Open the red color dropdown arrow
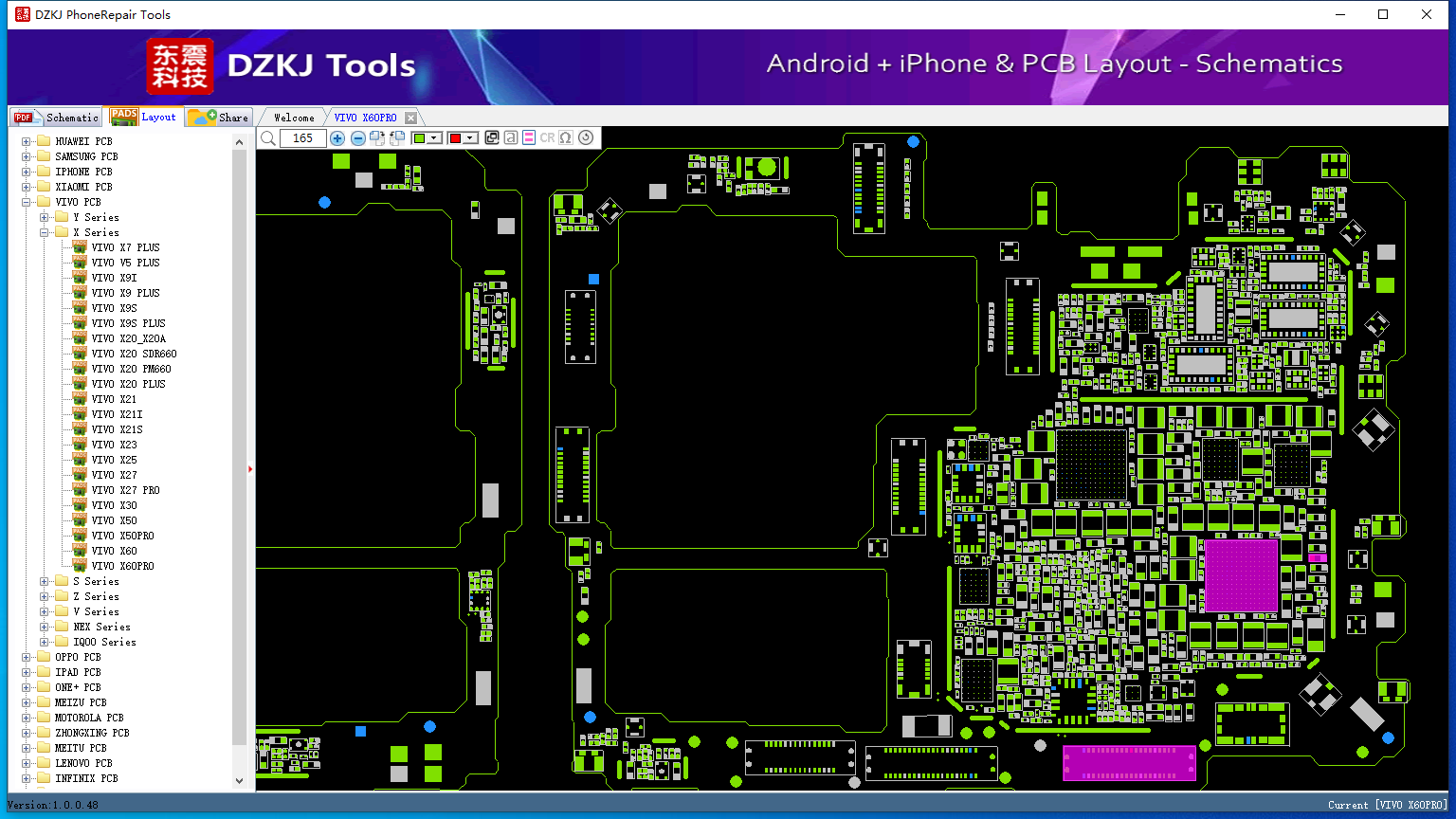 pyautogui.click(x=470, y=138)
